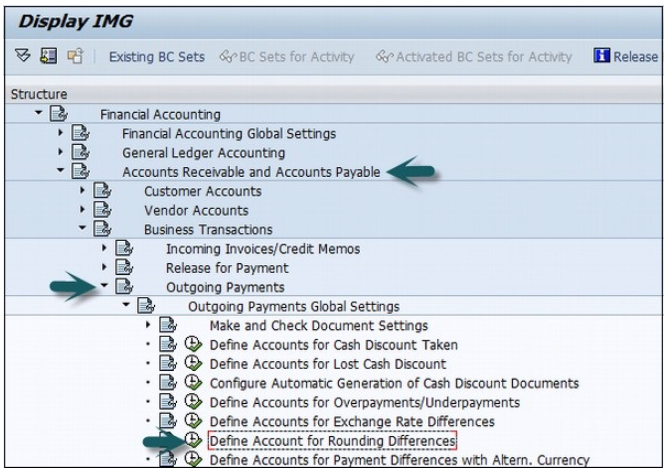Open Existing BC Sets
The width and height of the screenshot is (668, 473).
coord(156,57)
